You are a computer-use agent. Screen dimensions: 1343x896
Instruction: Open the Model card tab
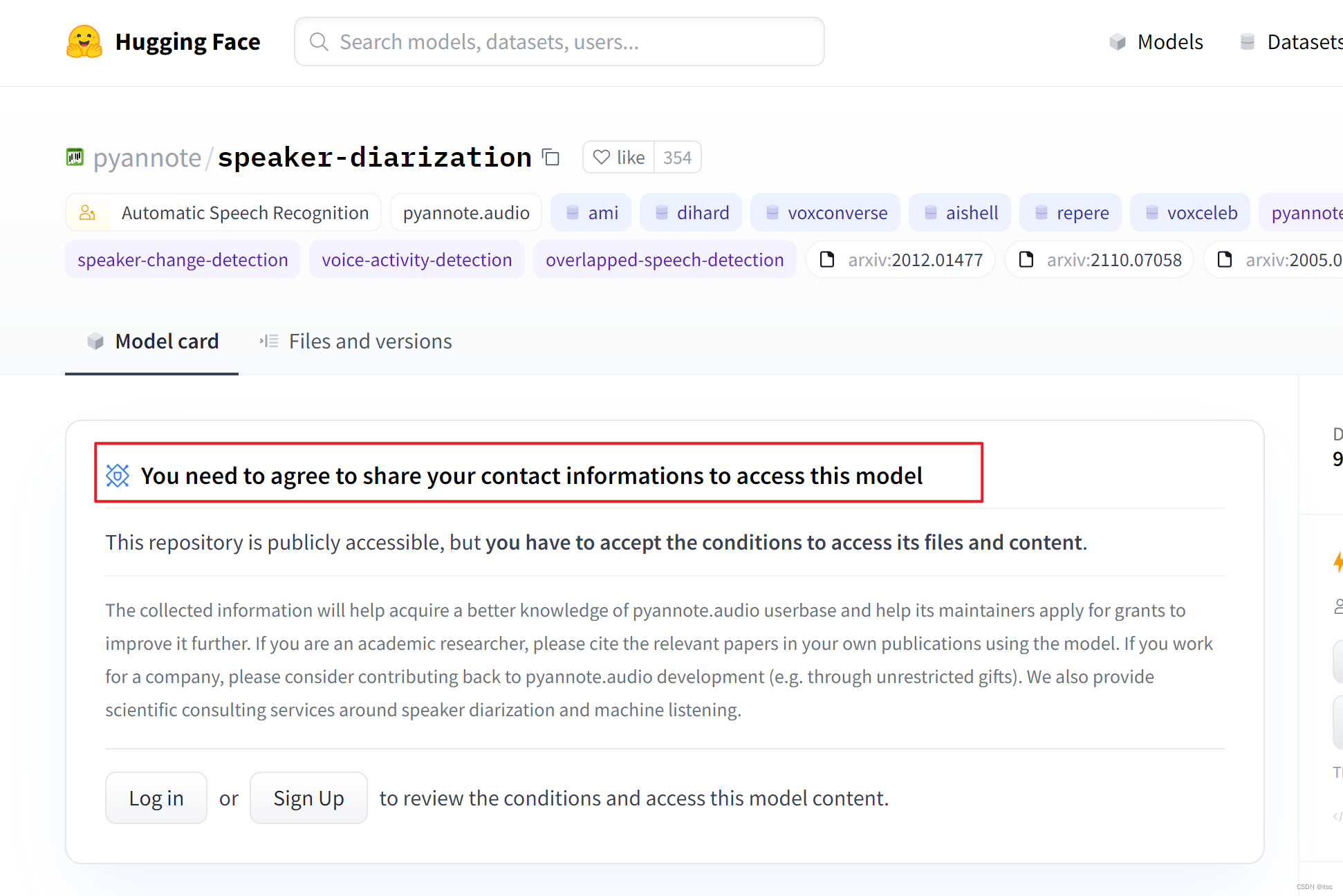click(x=152, y=342)
